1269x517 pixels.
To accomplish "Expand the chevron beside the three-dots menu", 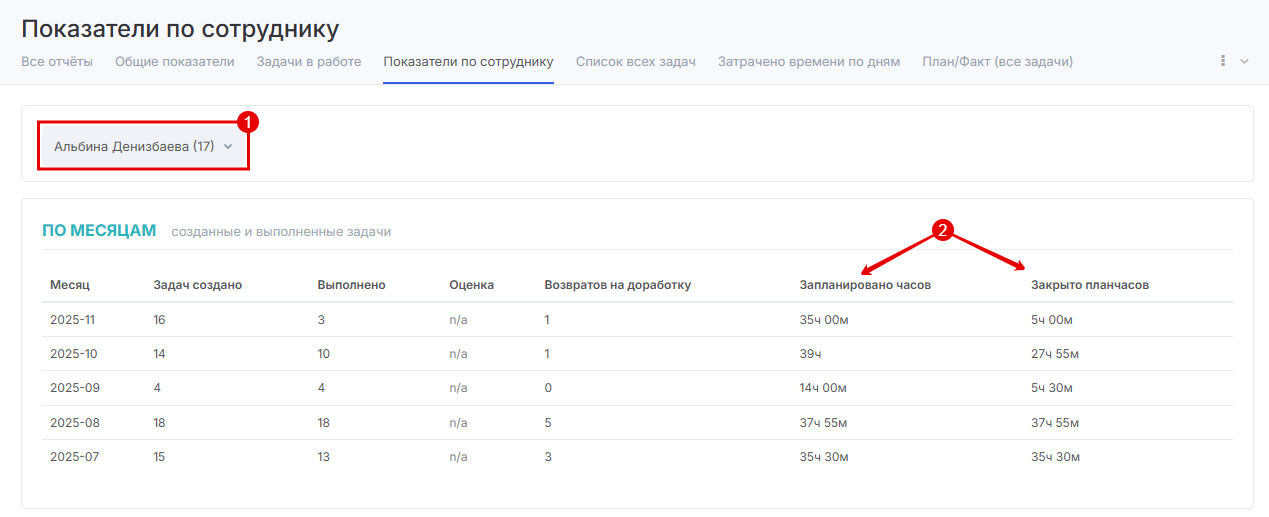I will [x=1245, y=61].
